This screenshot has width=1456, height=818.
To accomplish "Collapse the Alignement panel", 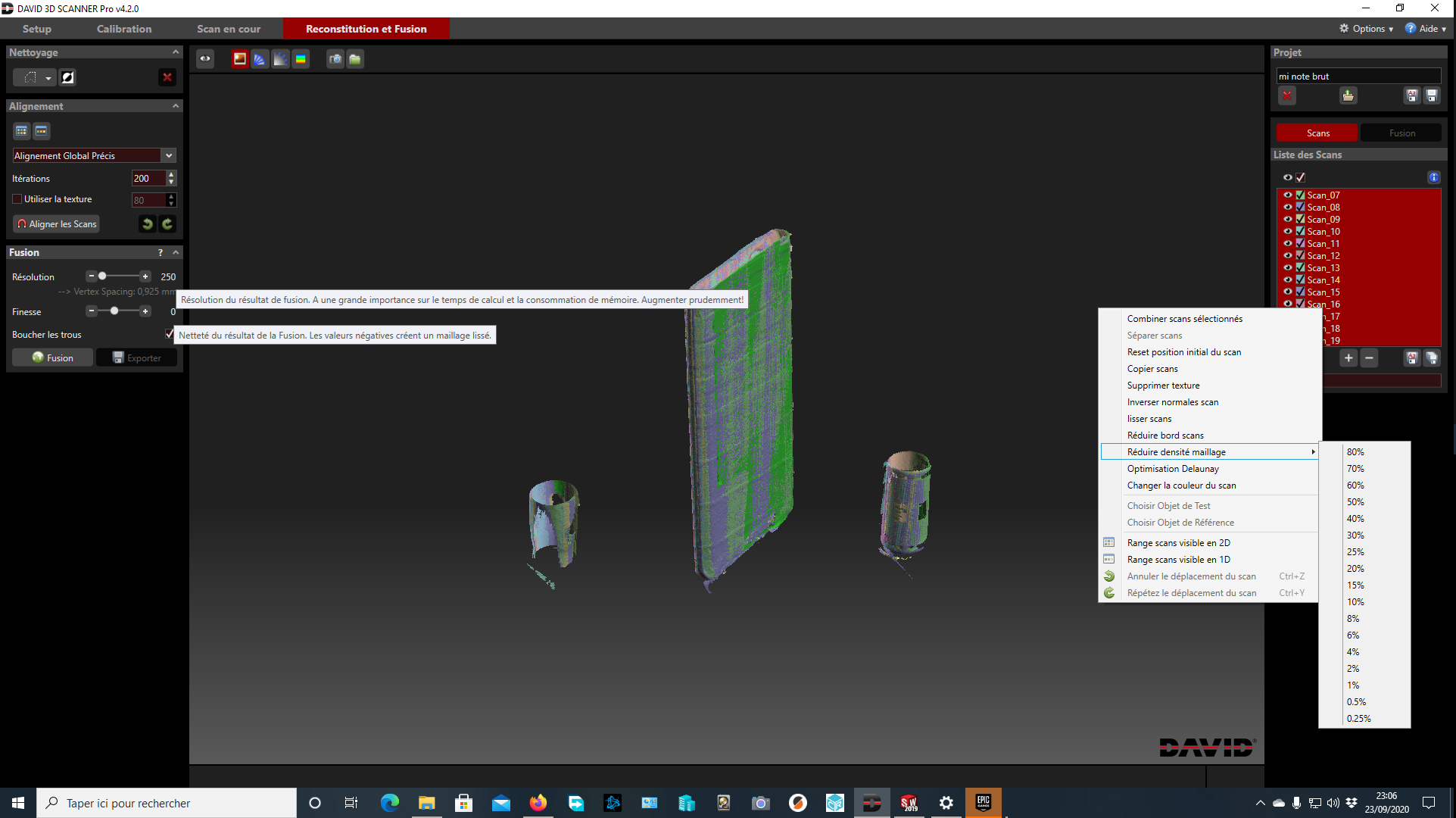I will [x=176, y=106].
